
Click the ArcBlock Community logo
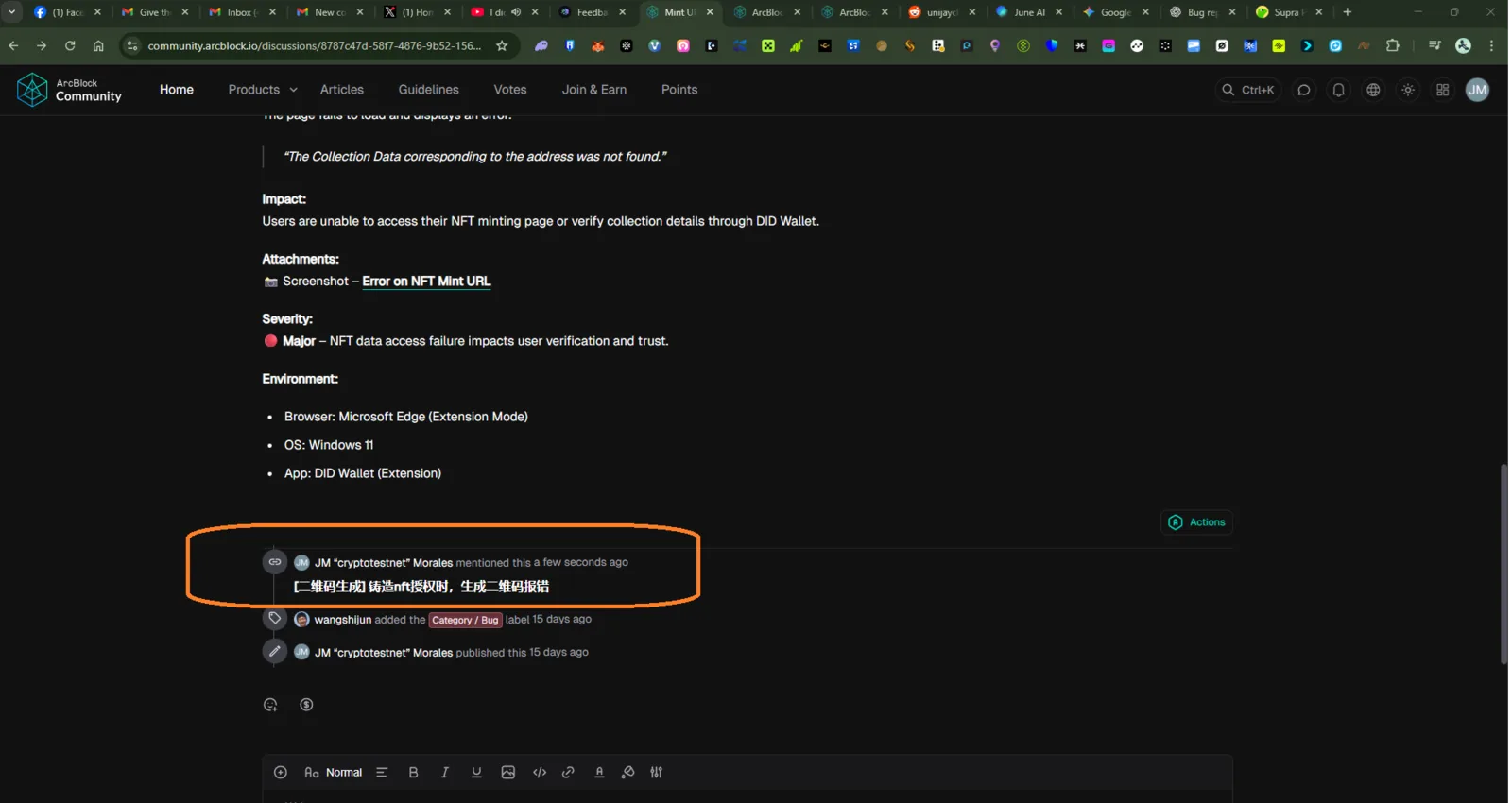point(69,90)
